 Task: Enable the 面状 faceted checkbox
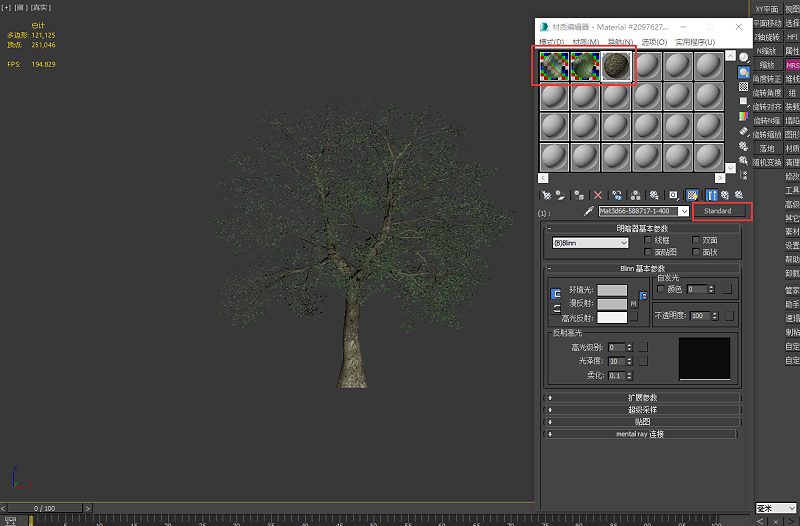[696, 252]
